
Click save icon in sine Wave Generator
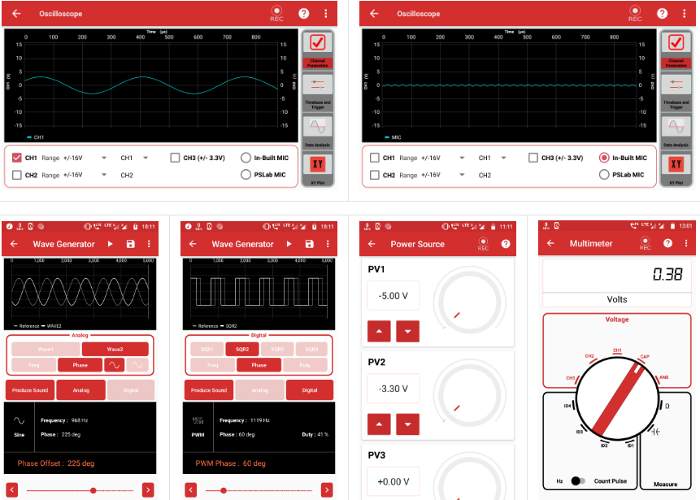129,244
